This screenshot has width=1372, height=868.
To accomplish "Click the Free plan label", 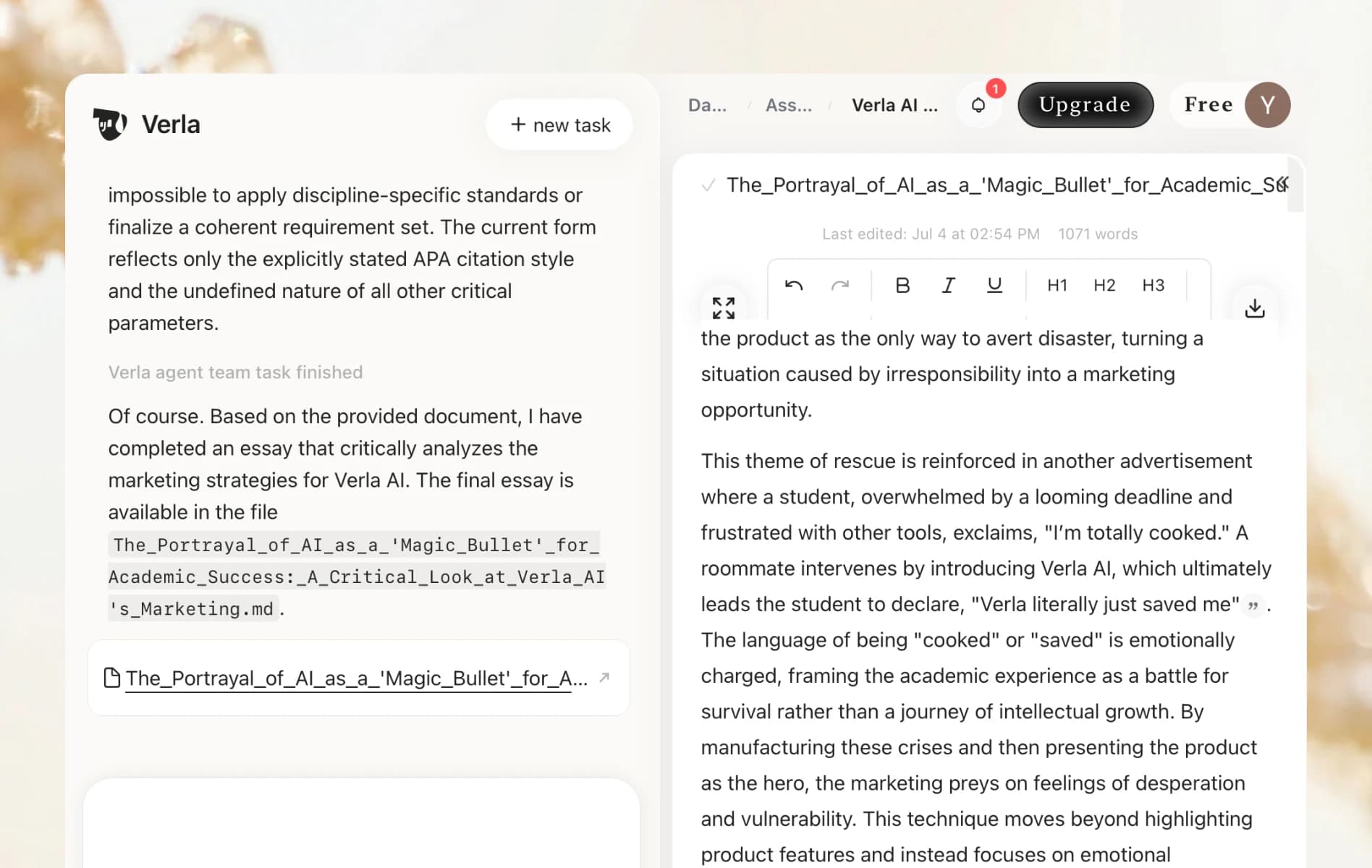I will pos(1208,105).
